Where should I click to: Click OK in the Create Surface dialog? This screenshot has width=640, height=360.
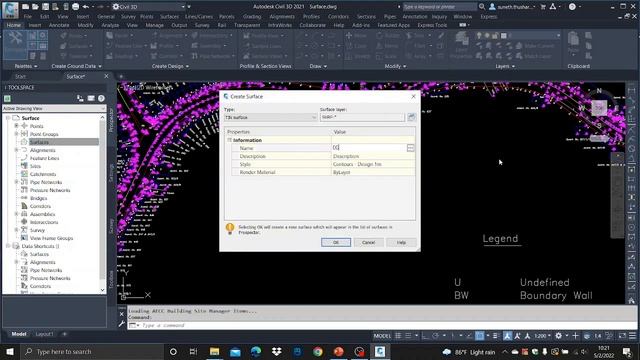click(x=336, y=242)
